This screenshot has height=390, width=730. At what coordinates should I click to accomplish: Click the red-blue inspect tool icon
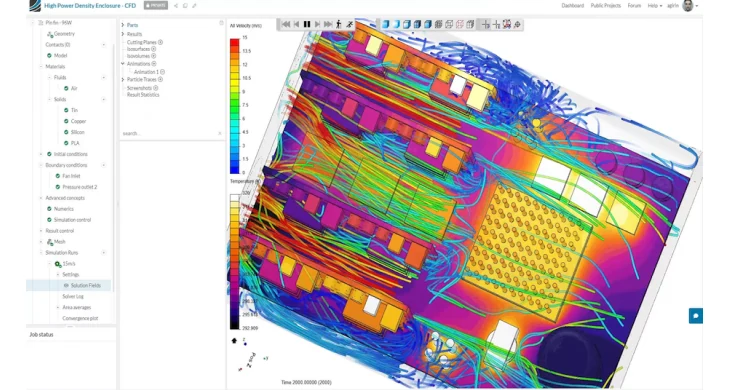coord(507,24)
